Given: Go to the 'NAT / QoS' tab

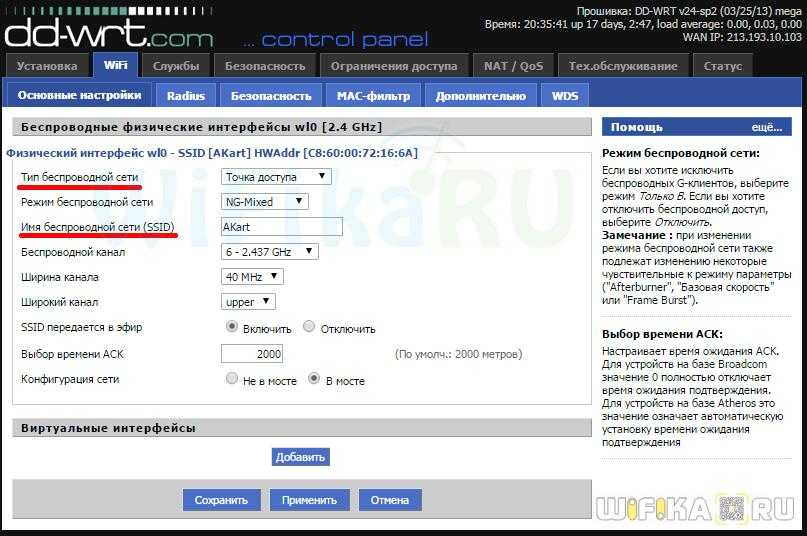Looking at the screenshot, I should click(x=513, y=66).
